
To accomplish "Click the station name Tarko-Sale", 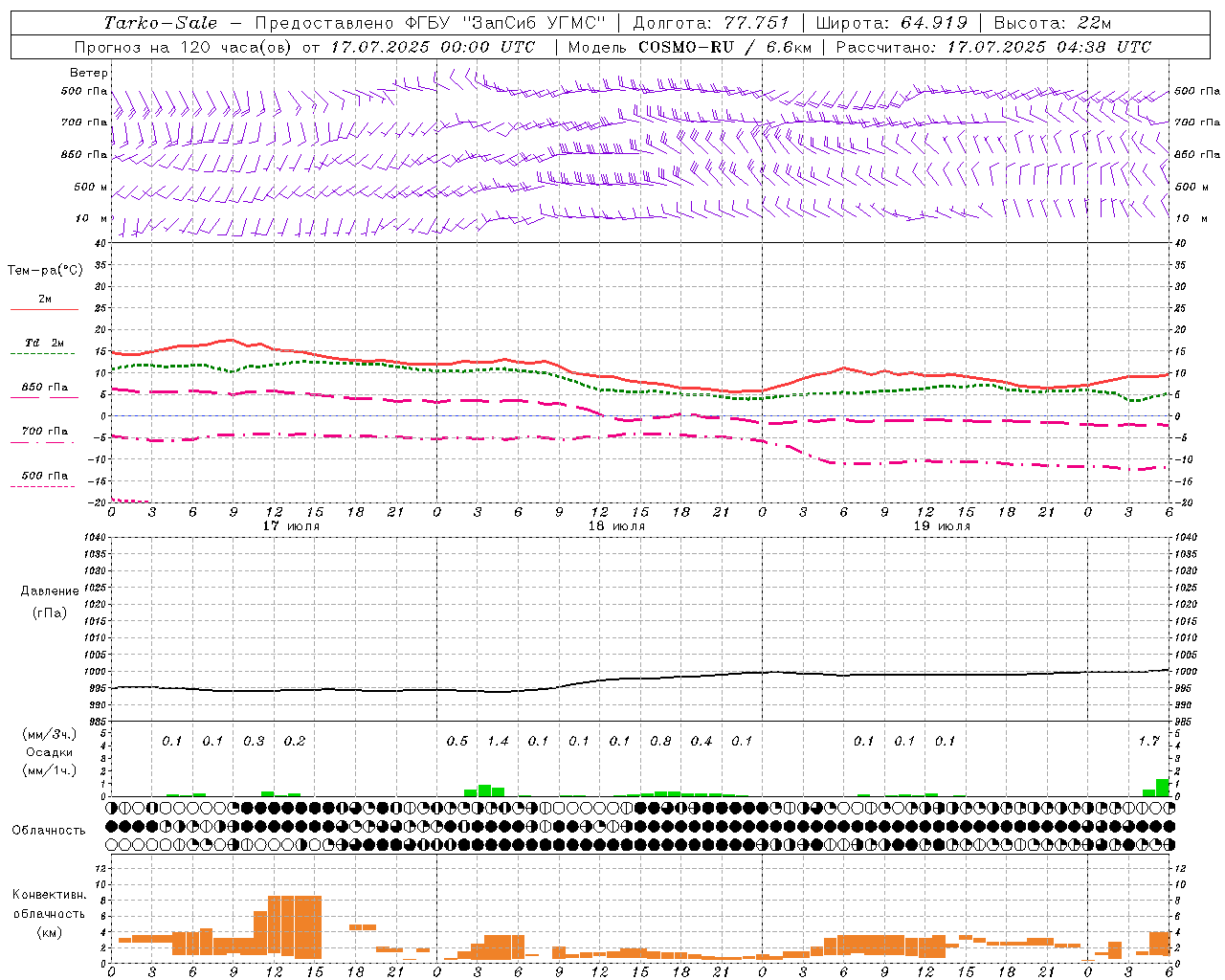I will 160,23.
